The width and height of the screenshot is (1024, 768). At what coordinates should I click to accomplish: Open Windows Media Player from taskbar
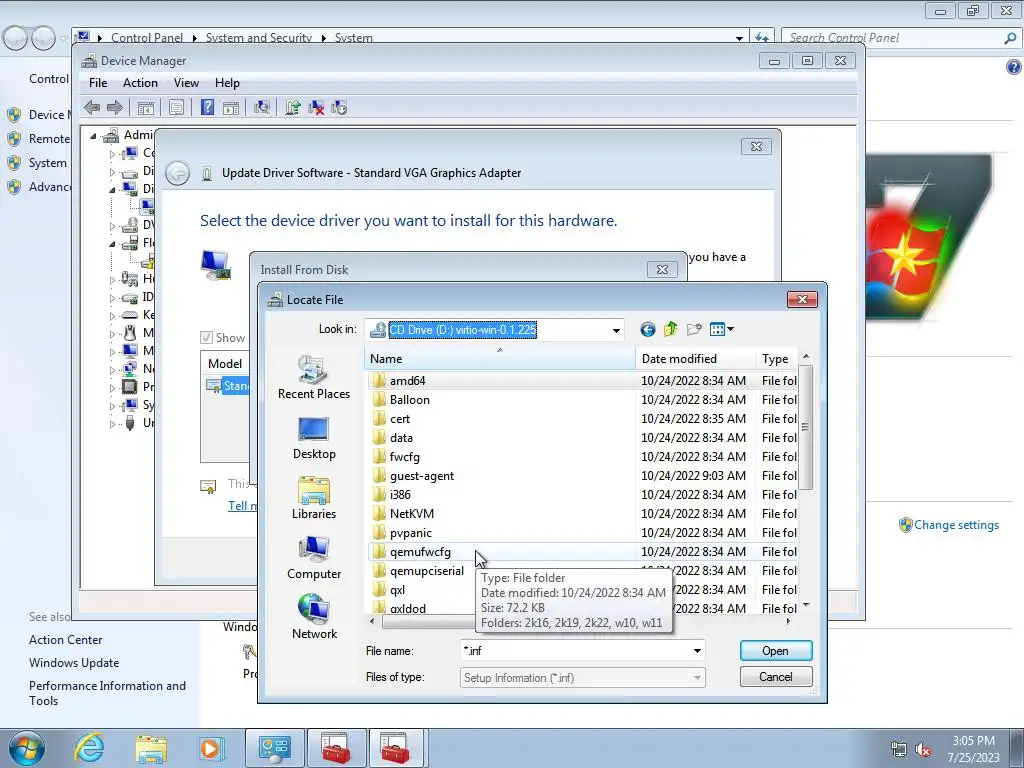[x=211, y=748]
